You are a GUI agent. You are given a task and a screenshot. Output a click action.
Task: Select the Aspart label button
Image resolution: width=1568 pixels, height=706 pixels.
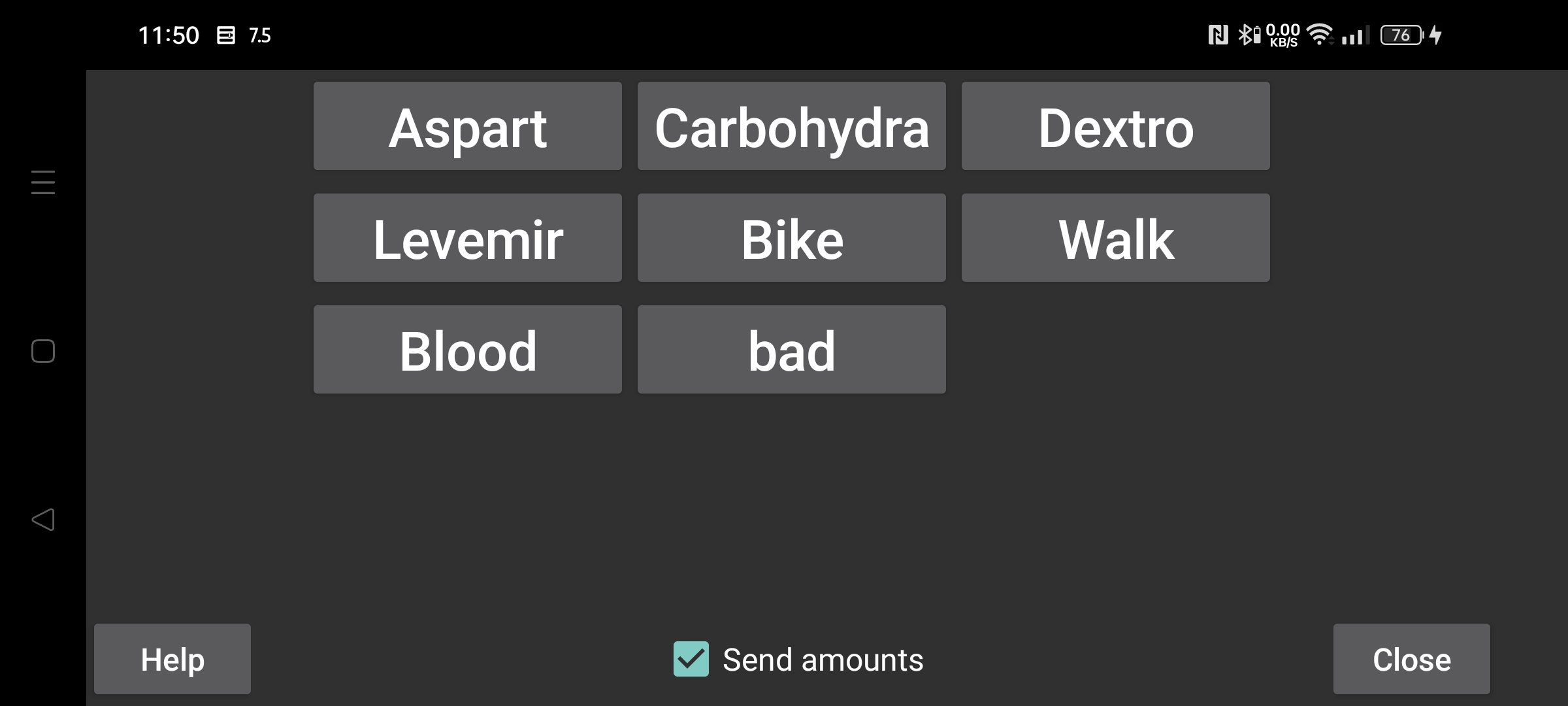pos(468,126)
